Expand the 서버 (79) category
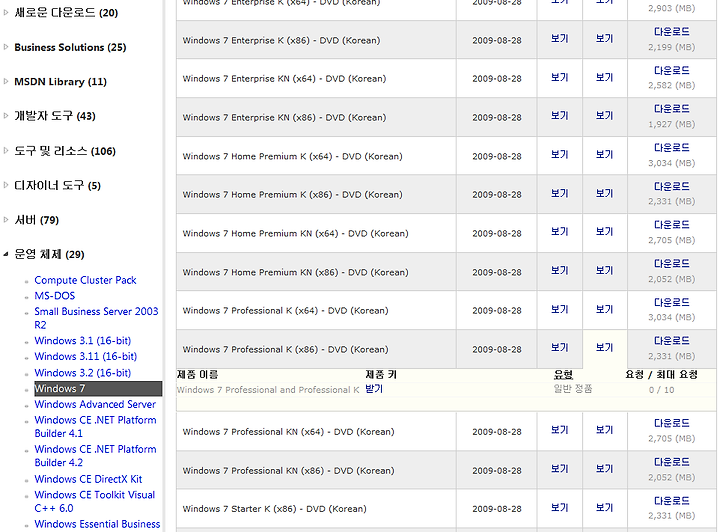Screen dimensions: 720x532 6,219
